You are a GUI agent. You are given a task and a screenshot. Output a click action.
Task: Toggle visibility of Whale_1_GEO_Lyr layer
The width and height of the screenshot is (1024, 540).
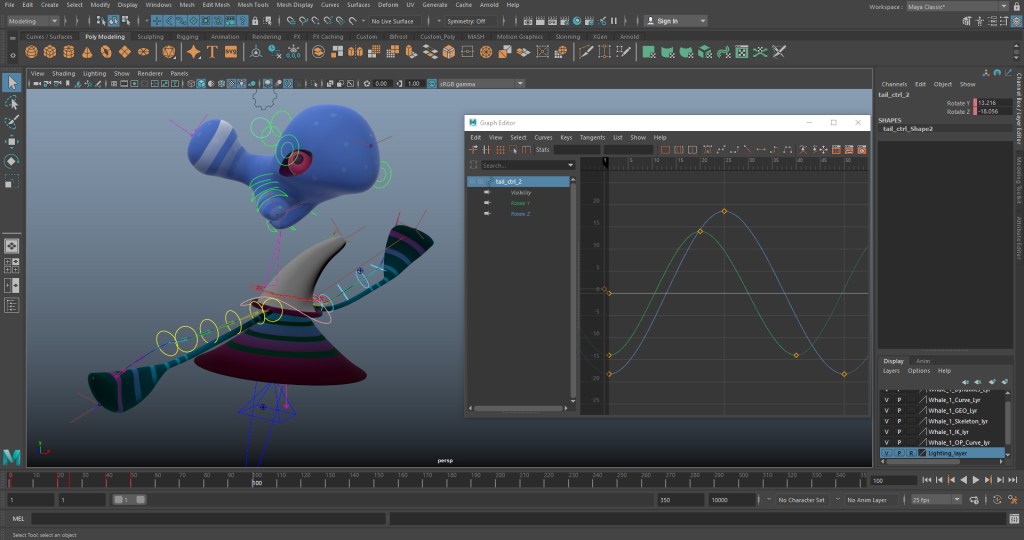point(886,411)
